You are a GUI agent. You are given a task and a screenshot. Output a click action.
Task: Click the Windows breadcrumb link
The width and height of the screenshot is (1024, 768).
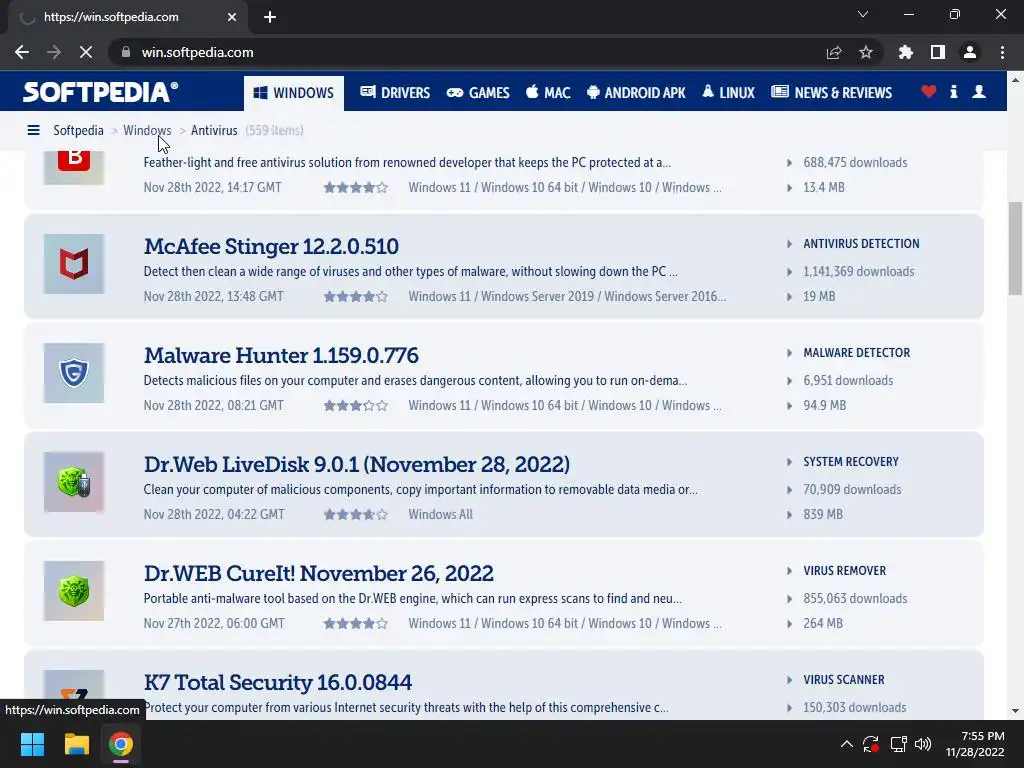pyautogui.click(x=147, y=130)
